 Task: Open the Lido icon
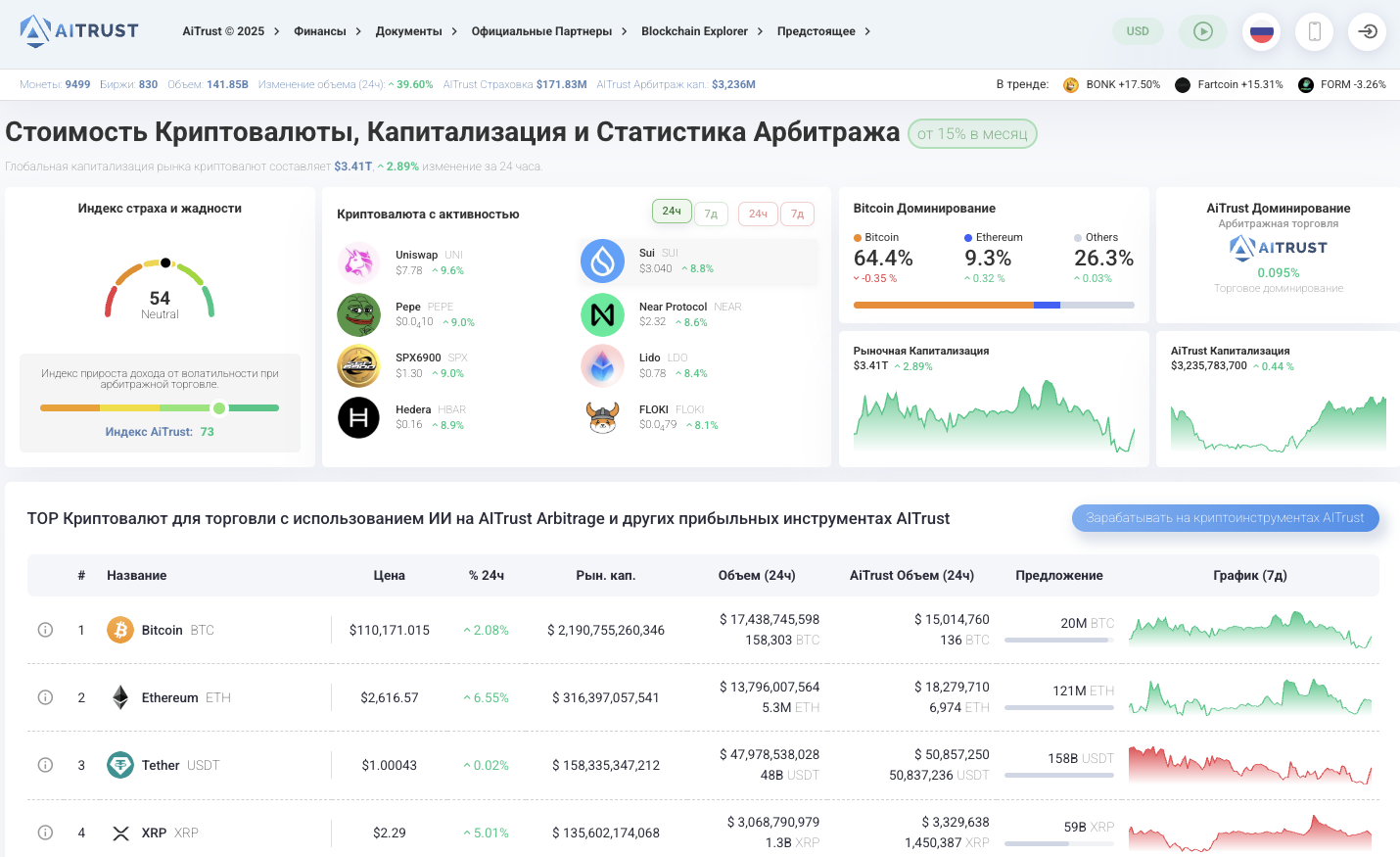(602, 366)
